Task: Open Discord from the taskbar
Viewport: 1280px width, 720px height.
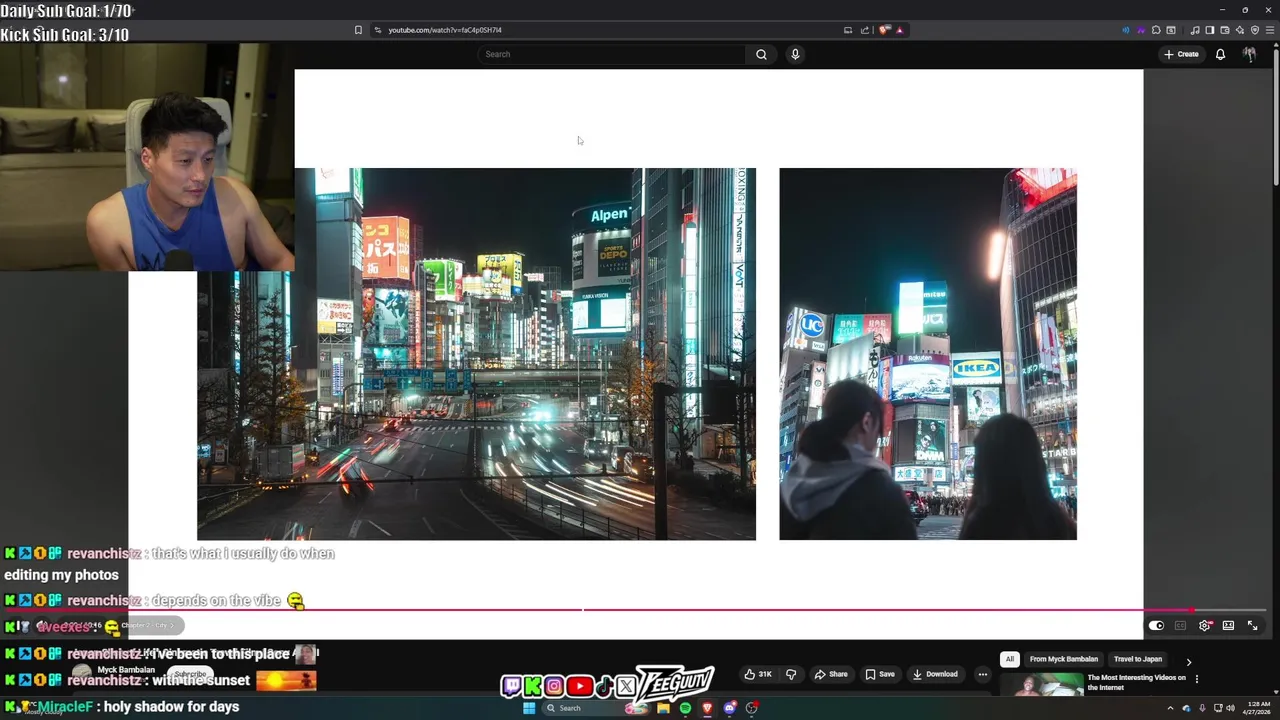Action: 729,708
